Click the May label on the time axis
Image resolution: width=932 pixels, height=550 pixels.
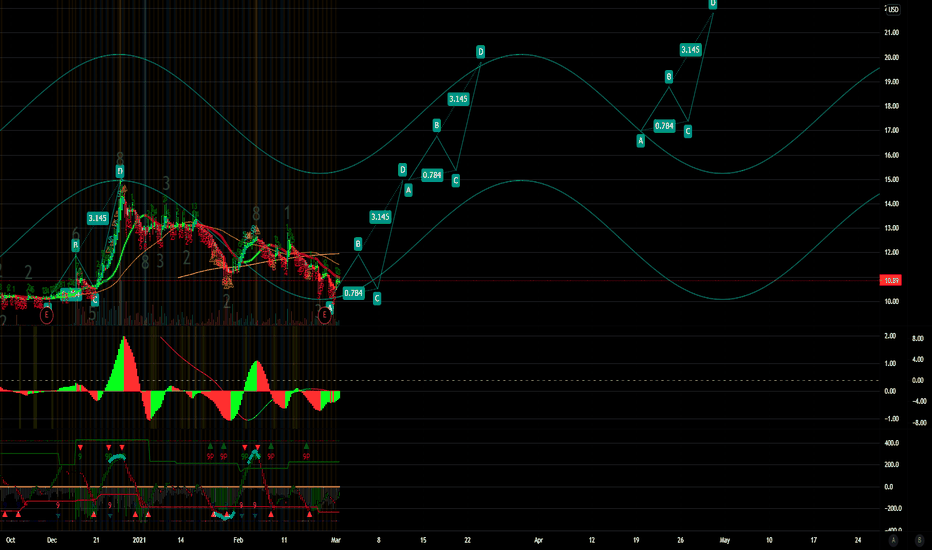point(725,540)
